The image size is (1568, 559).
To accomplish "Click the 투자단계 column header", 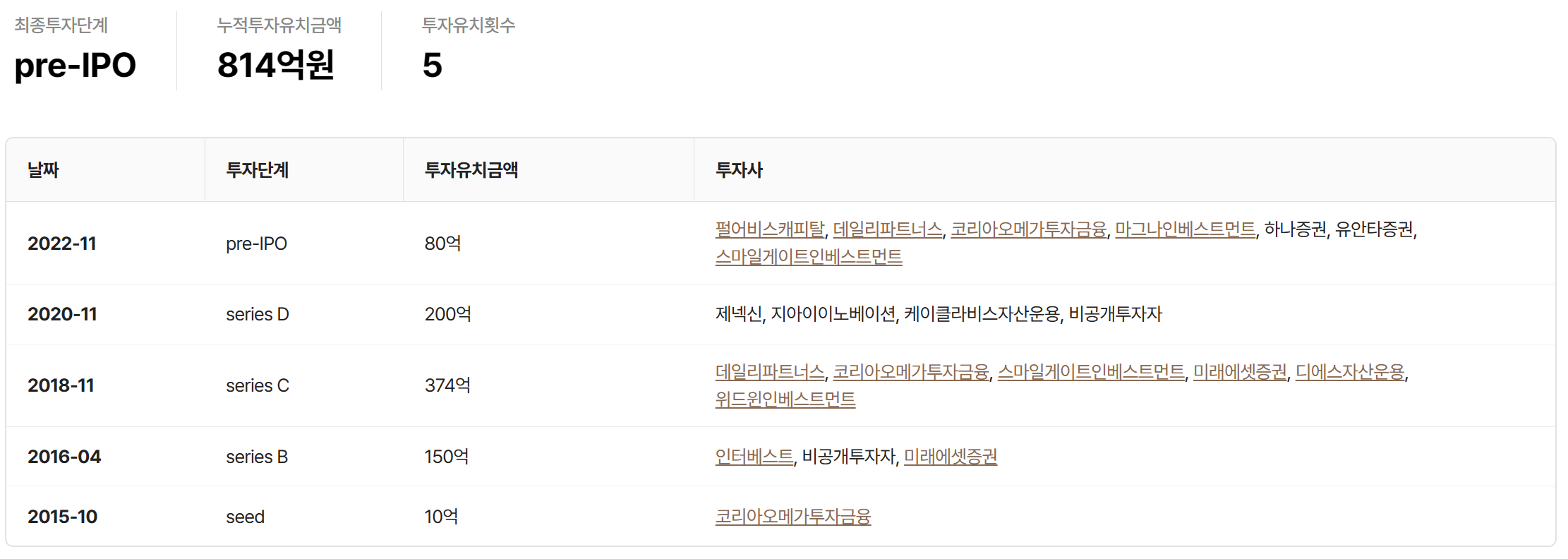I will click(x=257, y=170).
